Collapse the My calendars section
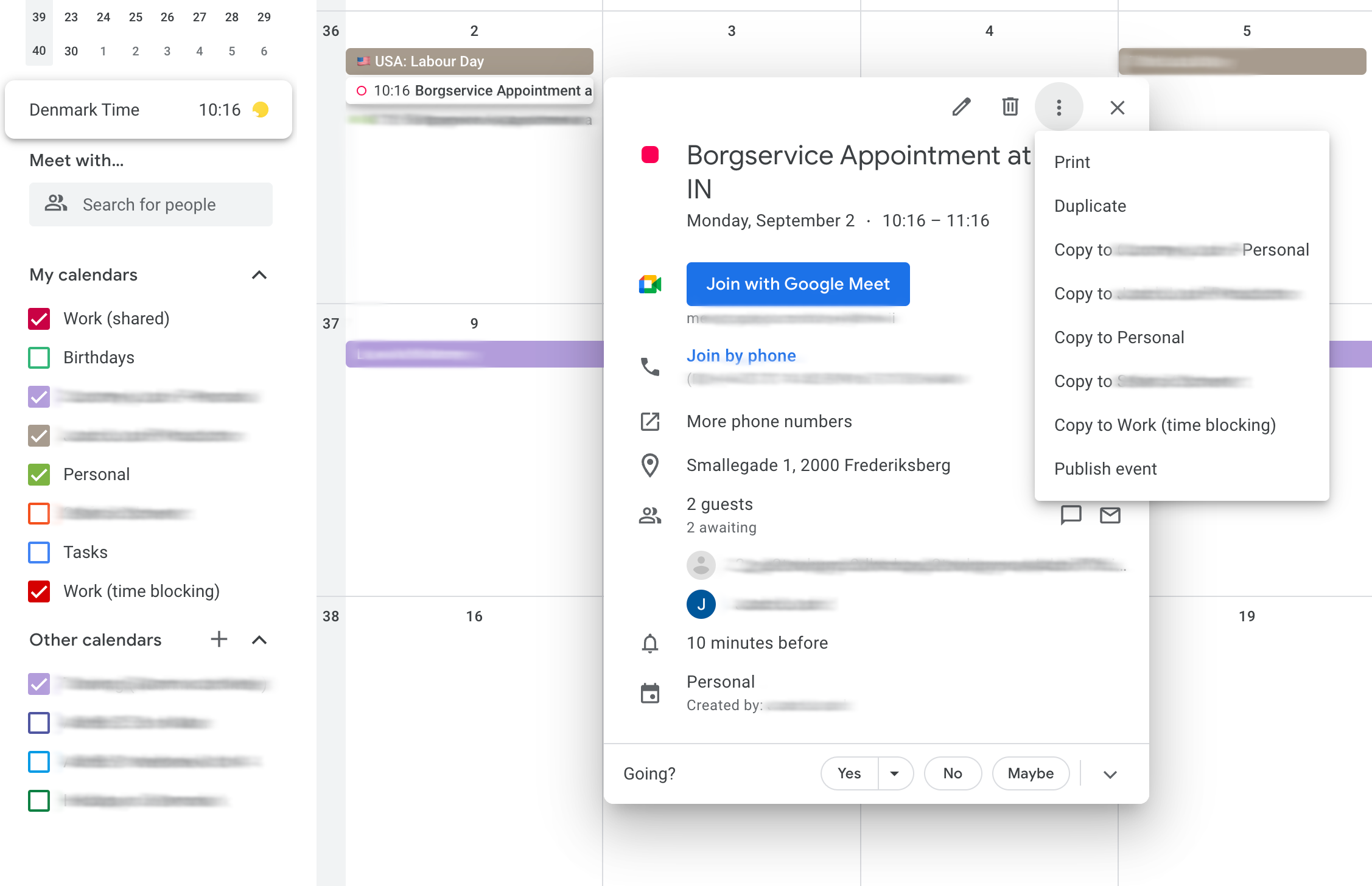1372x886 pixels. click(259, 275)
